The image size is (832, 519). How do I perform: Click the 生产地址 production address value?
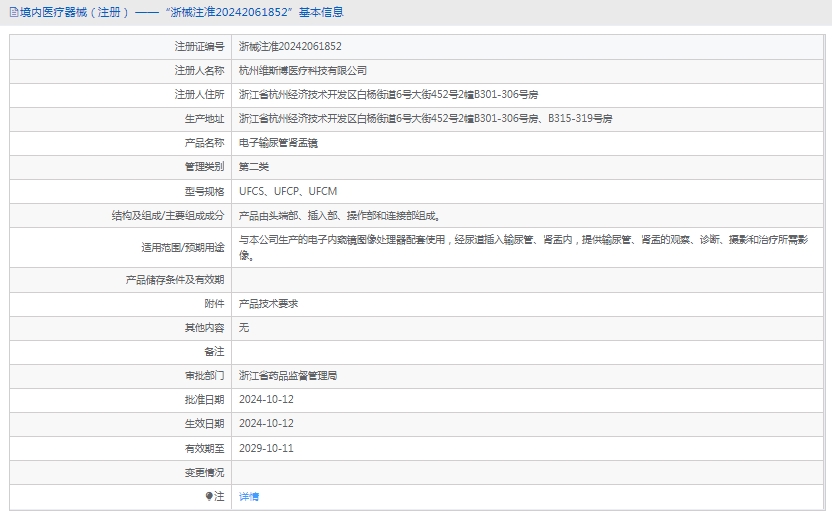(x=425, y=118)
